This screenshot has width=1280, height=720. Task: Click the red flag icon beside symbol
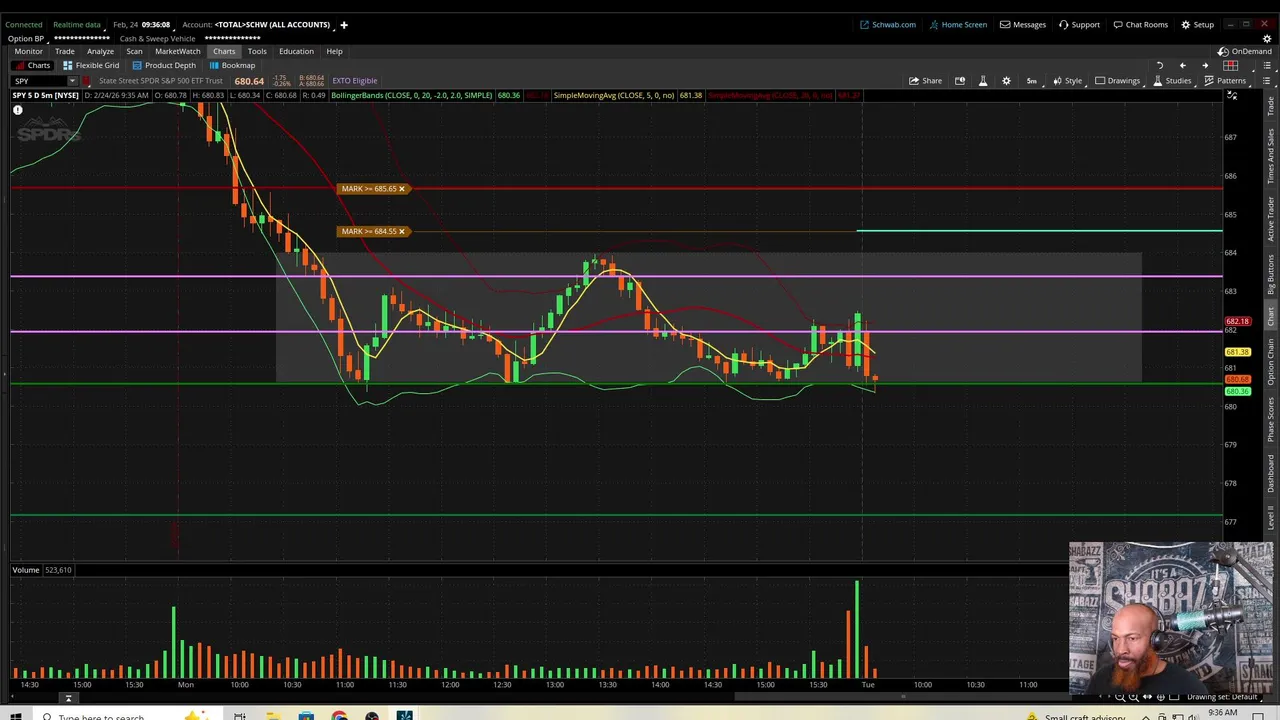point(87,81)
